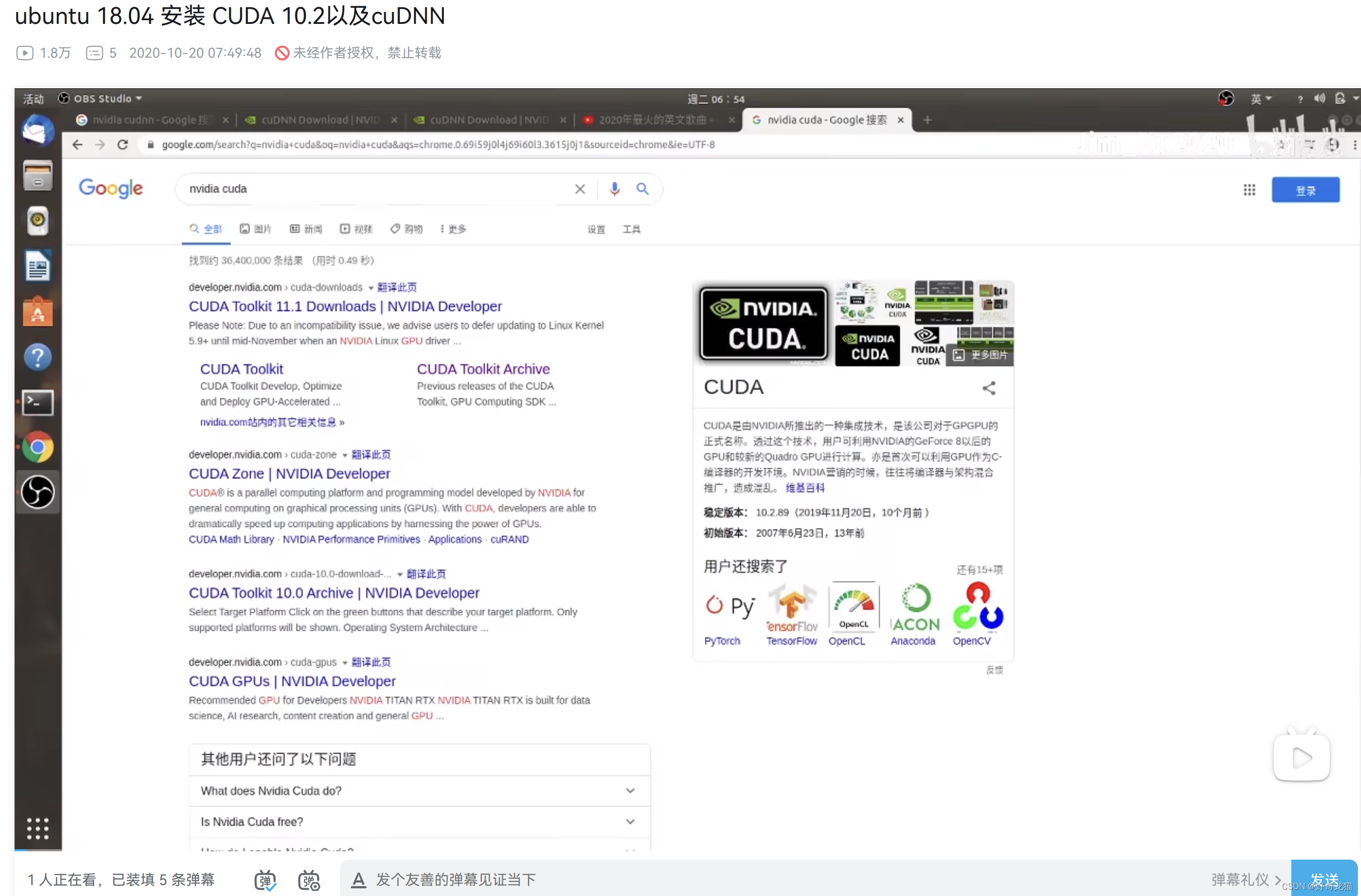Clear the Google search box
The height and width of the screenshot is (896, 1361).
coord(580,189)
